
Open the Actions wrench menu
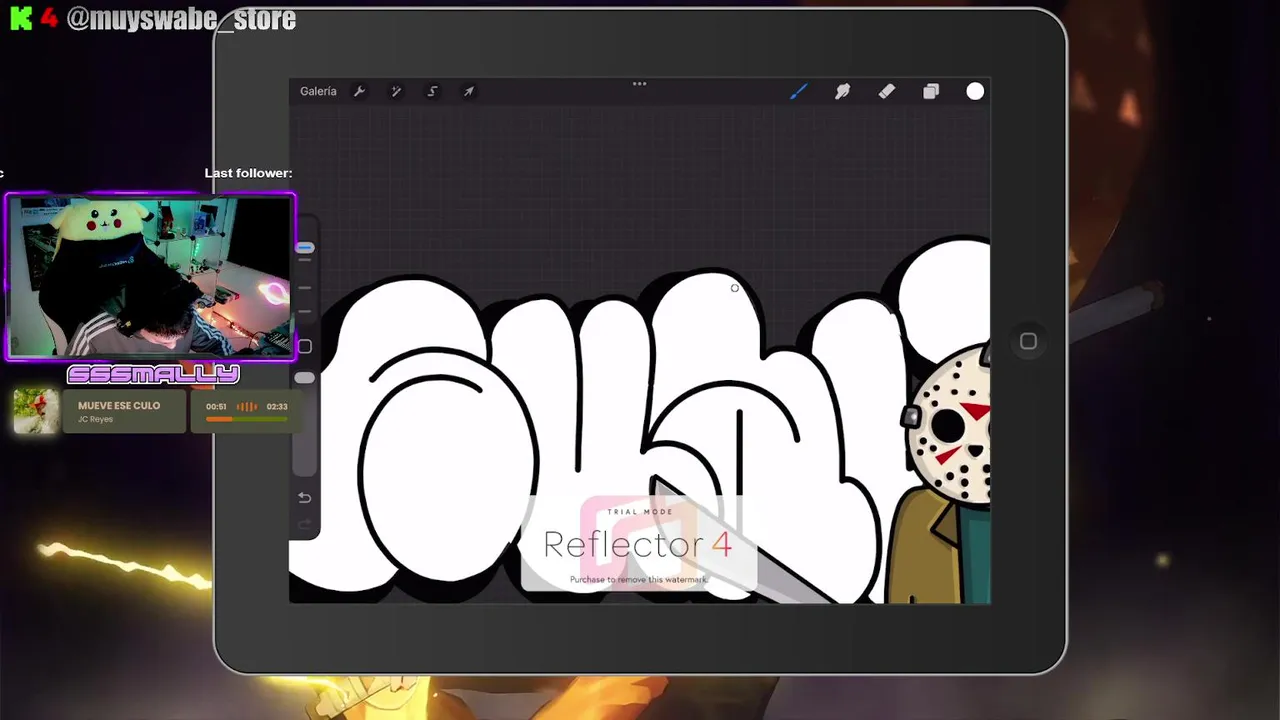point(359,91)
